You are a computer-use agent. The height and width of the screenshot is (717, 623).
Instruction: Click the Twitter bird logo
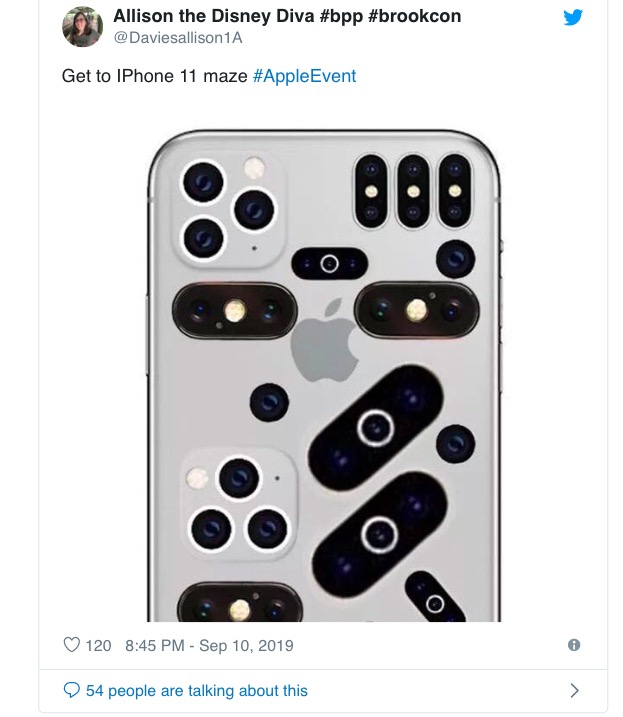[x=573, y=17]
